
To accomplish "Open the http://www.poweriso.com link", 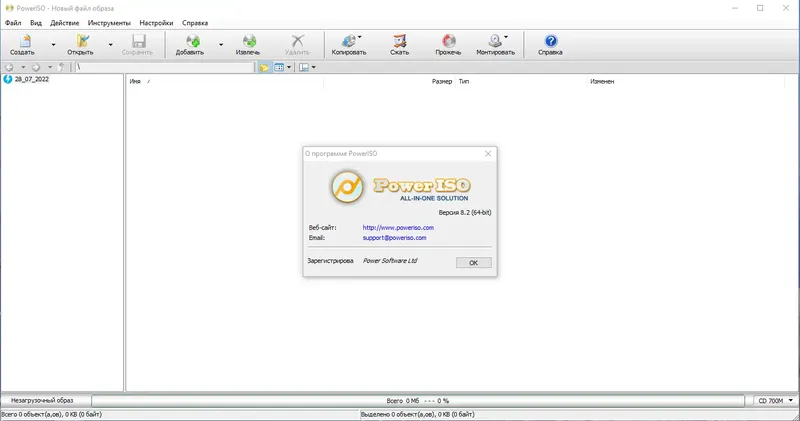I will (398, 228).
